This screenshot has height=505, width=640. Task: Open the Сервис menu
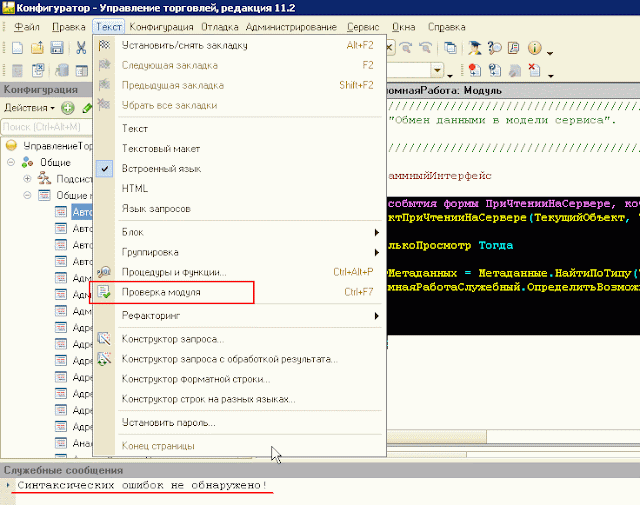pos(363,27)
